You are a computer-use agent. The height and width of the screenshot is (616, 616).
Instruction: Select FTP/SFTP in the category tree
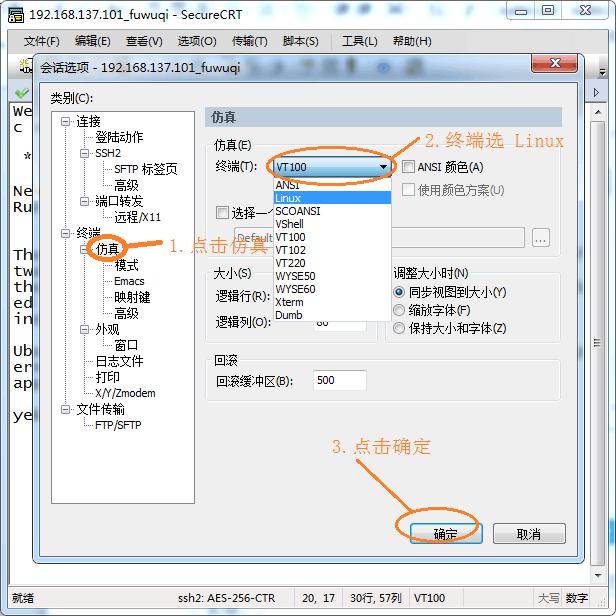point(118,425)
